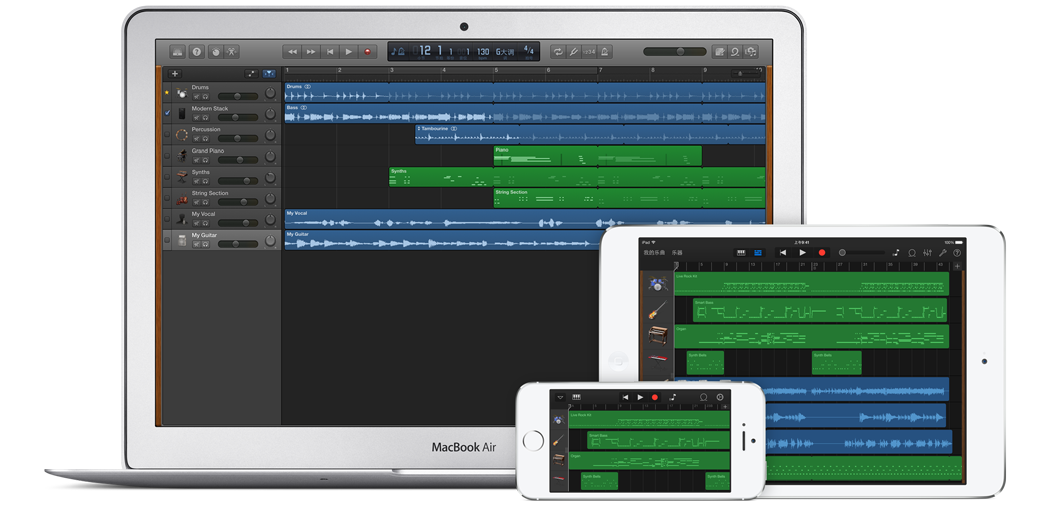The width and height of the screenshot is (1050, 510).
Task: Open the 4/4 time signature in LCD
Action: pos(529,50)
